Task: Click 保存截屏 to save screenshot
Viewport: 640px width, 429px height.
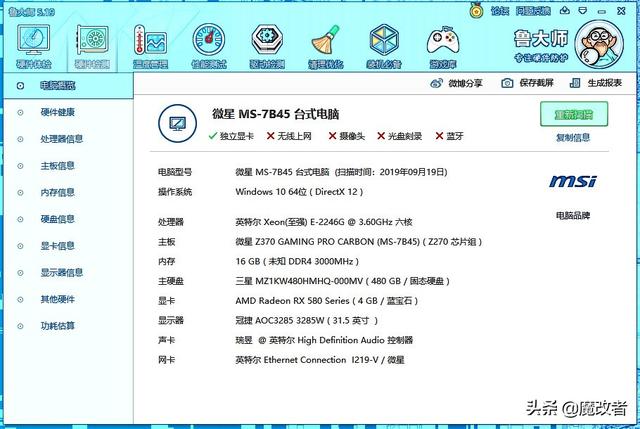Action: click(x=527, y=83)
